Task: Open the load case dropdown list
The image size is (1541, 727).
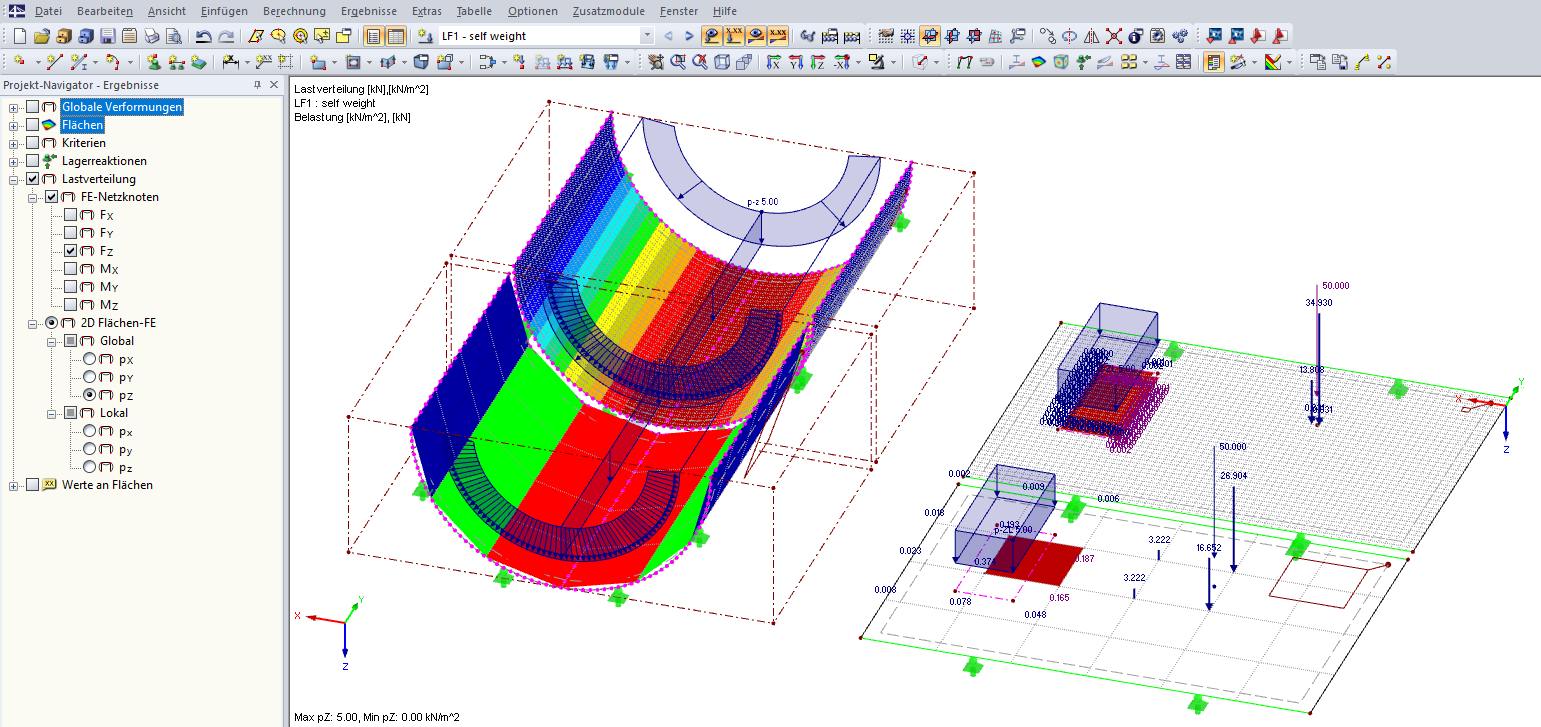Action: click(648, 35)
